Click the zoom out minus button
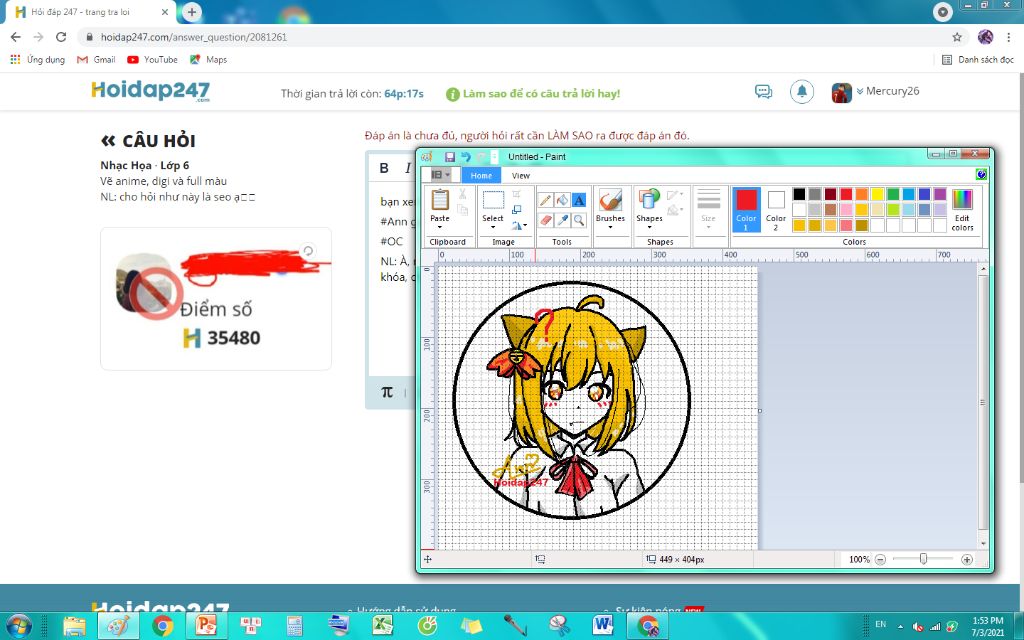The height and width of the screenshot is (640, 1024). (880, 559)
